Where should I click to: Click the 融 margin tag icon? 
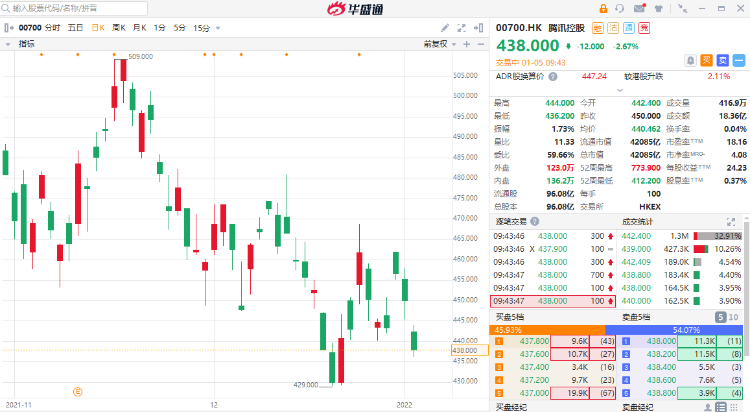[x=597, y=28]
